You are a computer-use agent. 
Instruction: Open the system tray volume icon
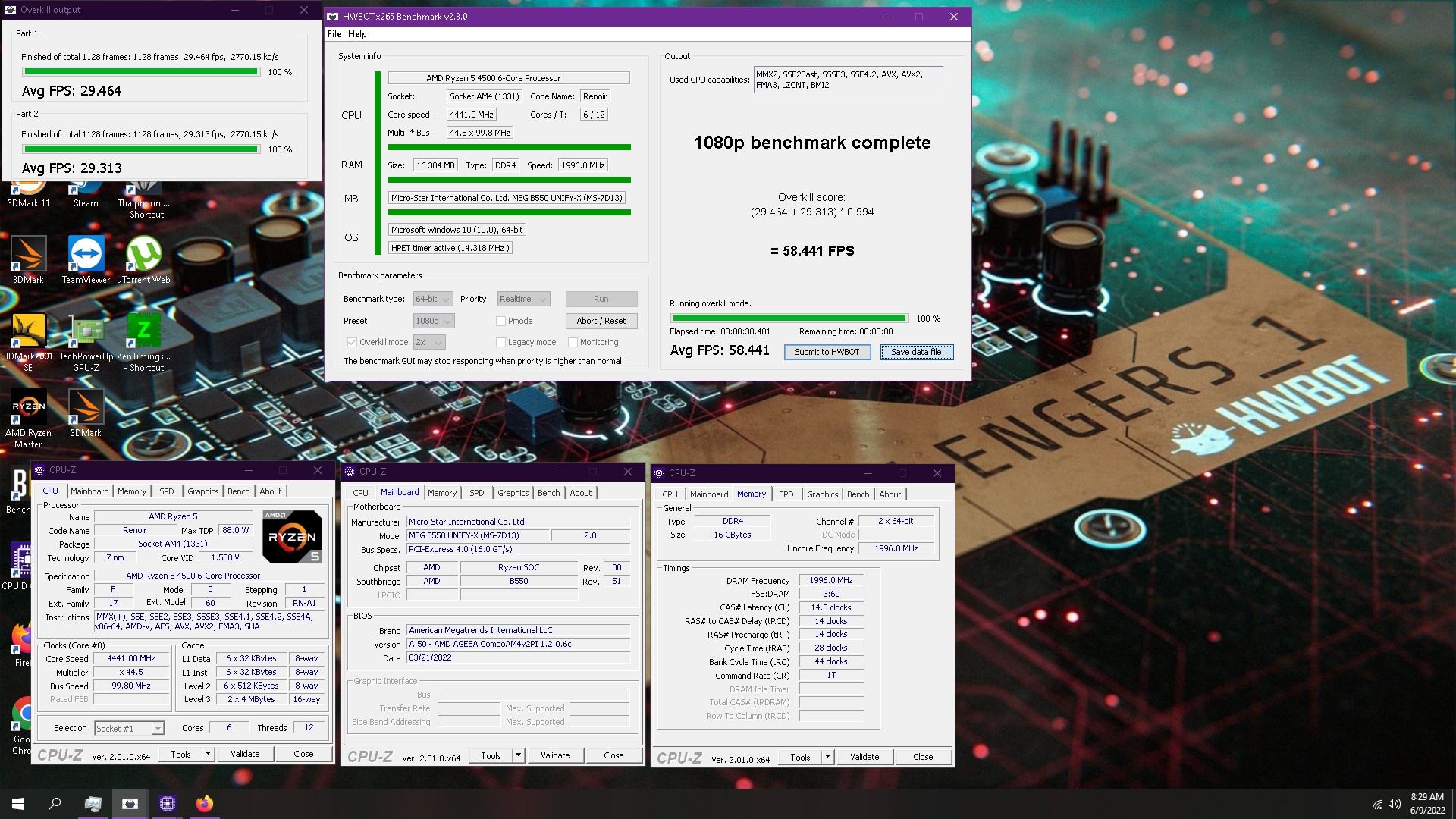pos(1394,804)
